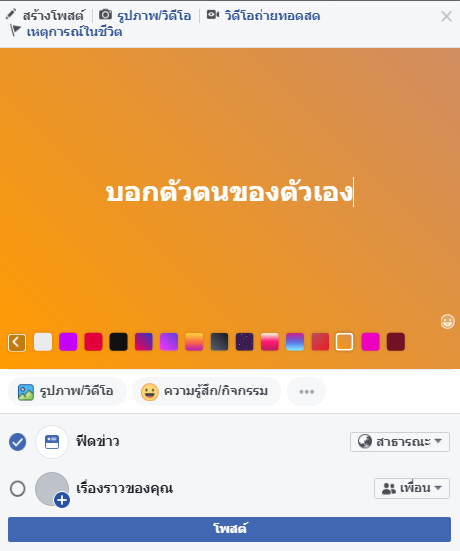Click the ความรู้สึก/กิจกรรม button
The height and width of the screenshot is (551, 460).
[x=207, y=391]
